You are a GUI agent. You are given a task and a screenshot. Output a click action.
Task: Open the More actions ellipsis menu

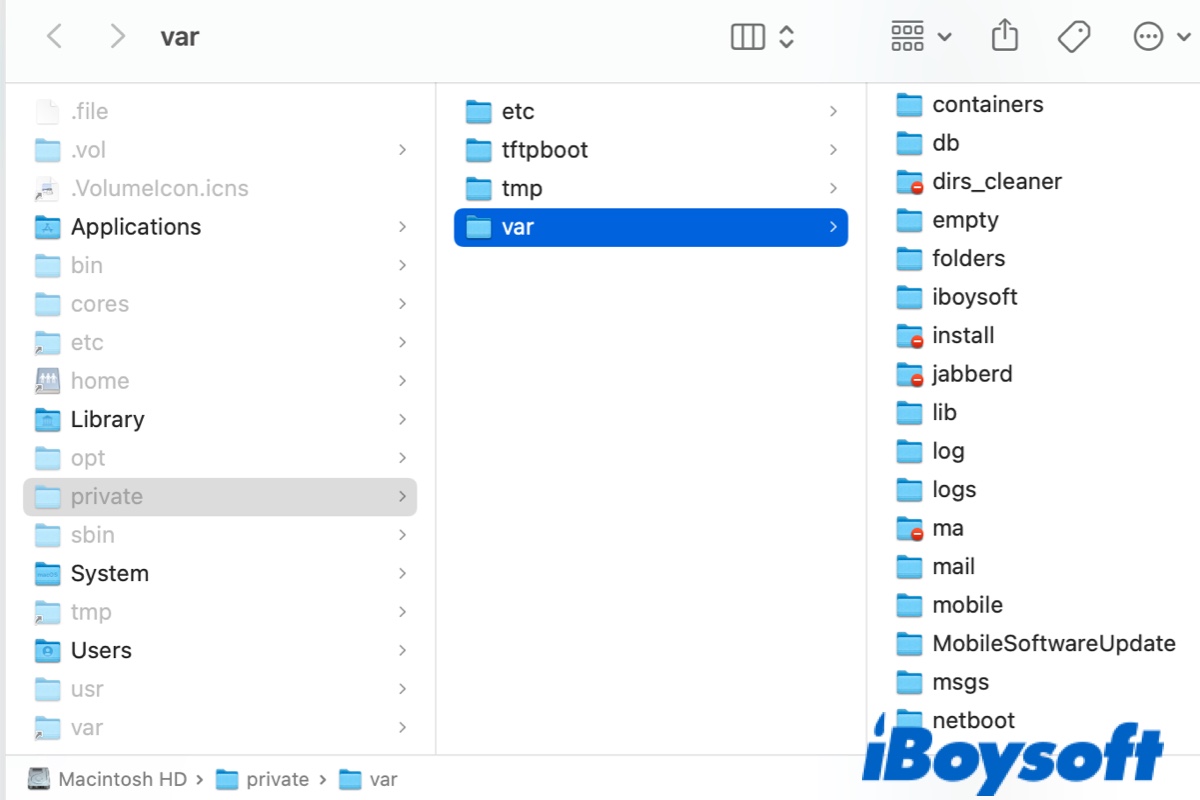click(x=1148, y=37)
